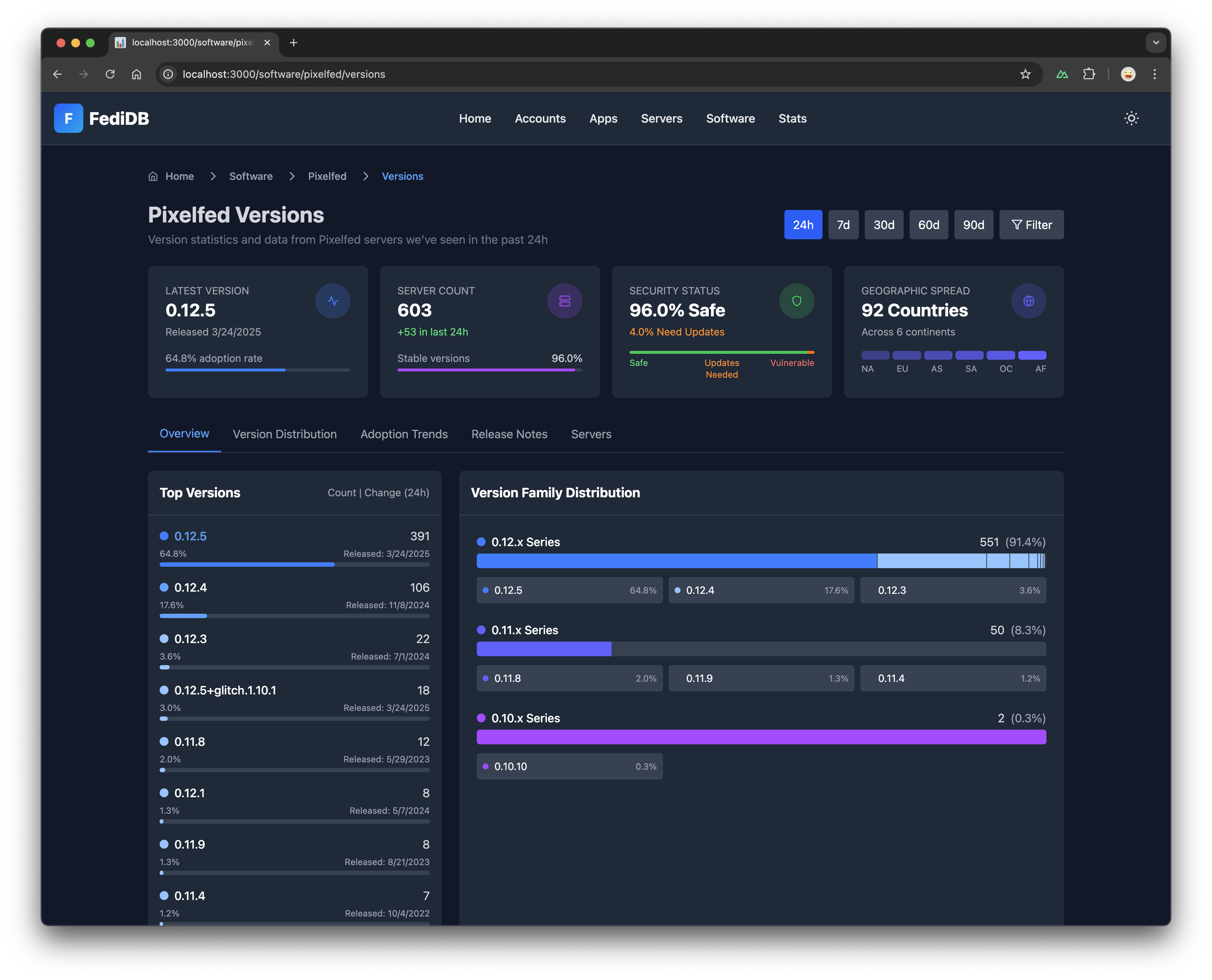Open a new tab with plus icon
Screen dimensions: 1212x980
(294, 42)
